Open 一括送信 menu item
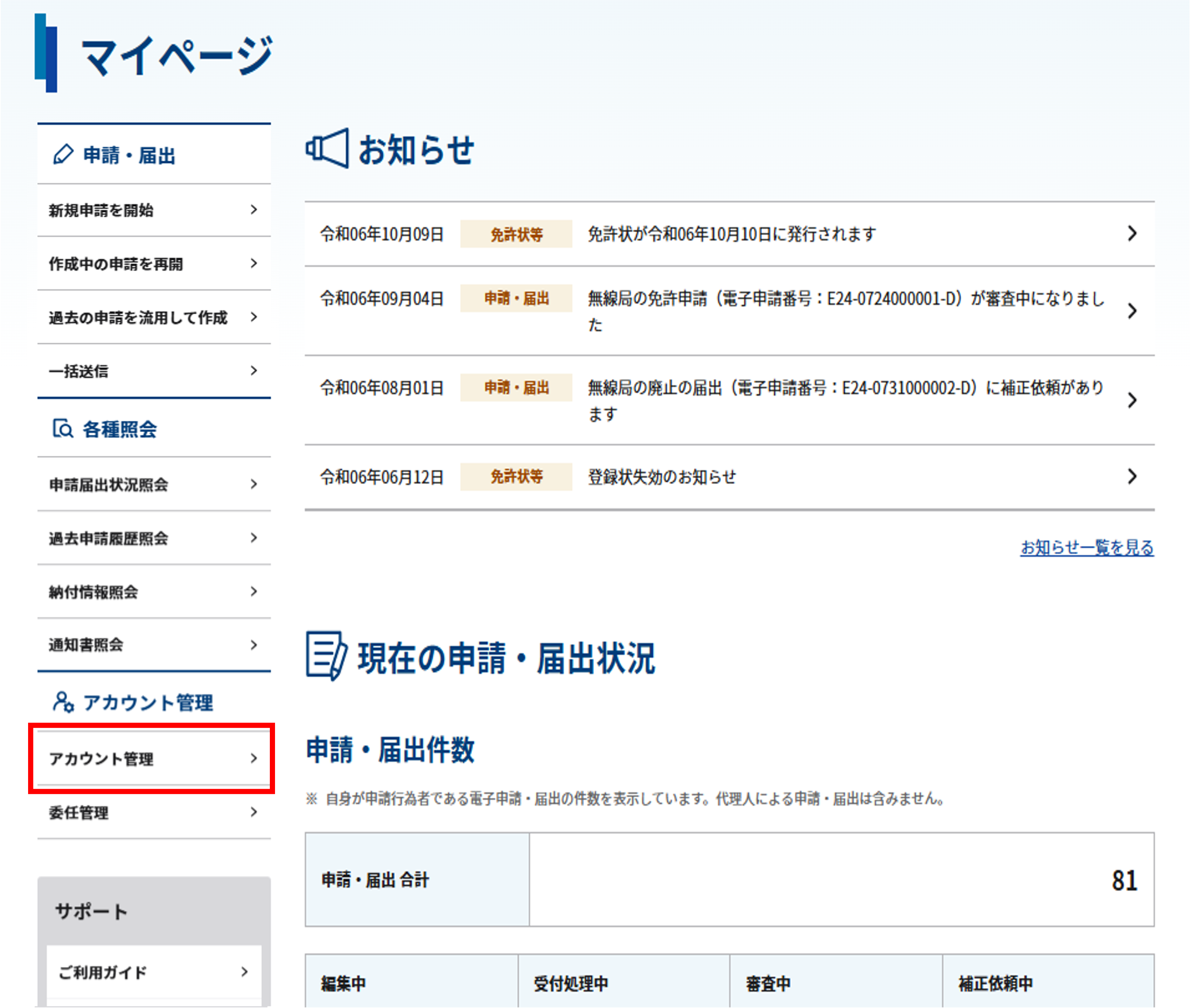The width and height of the screenshot is (1191, 1008). click(x=154, y=371)
